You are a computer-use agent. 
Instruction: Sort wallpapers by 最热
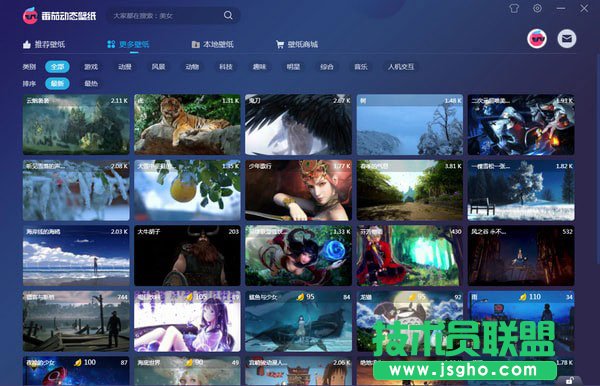[91, 83]
